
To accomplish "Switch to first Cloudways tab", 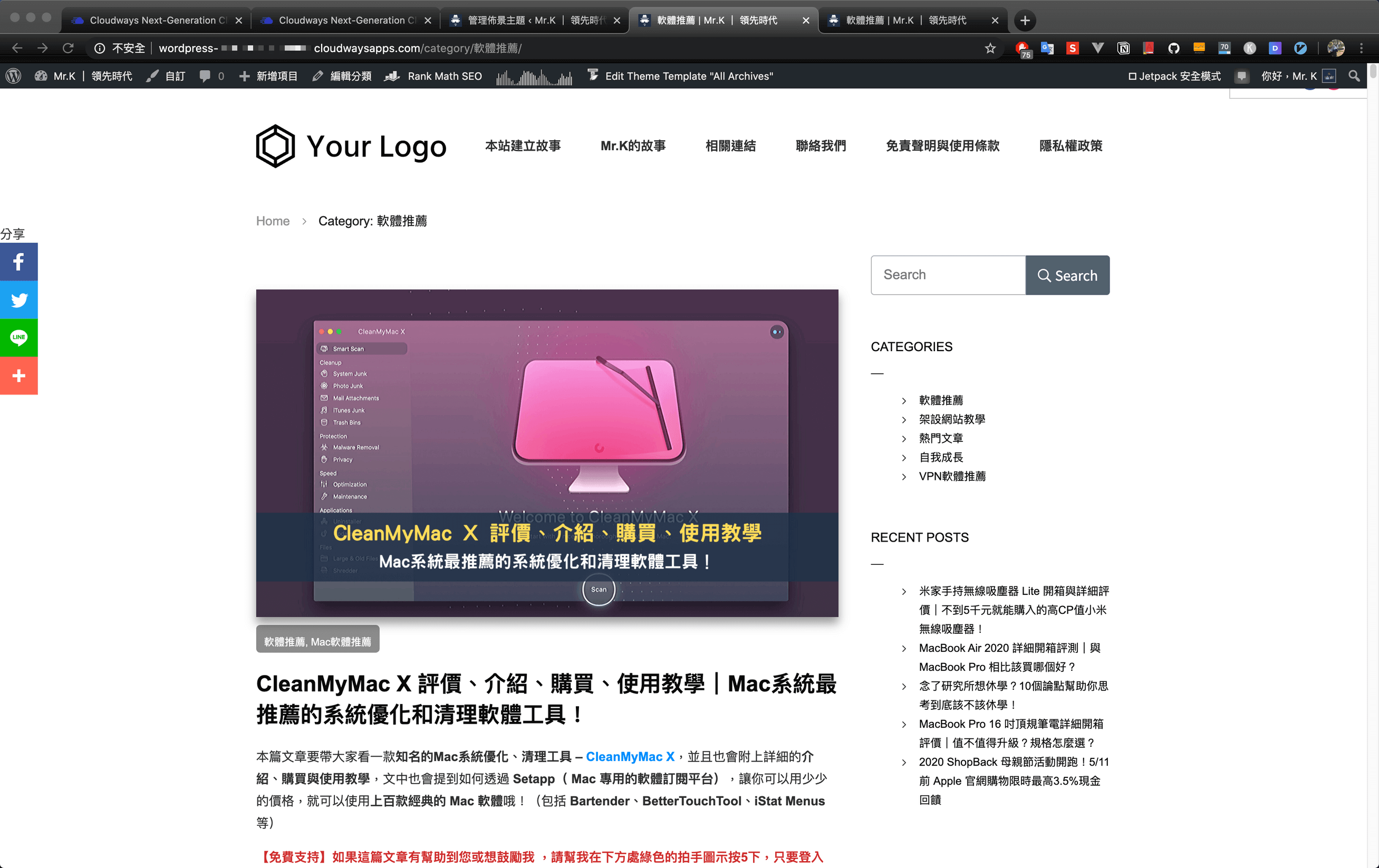I will 156,20.
